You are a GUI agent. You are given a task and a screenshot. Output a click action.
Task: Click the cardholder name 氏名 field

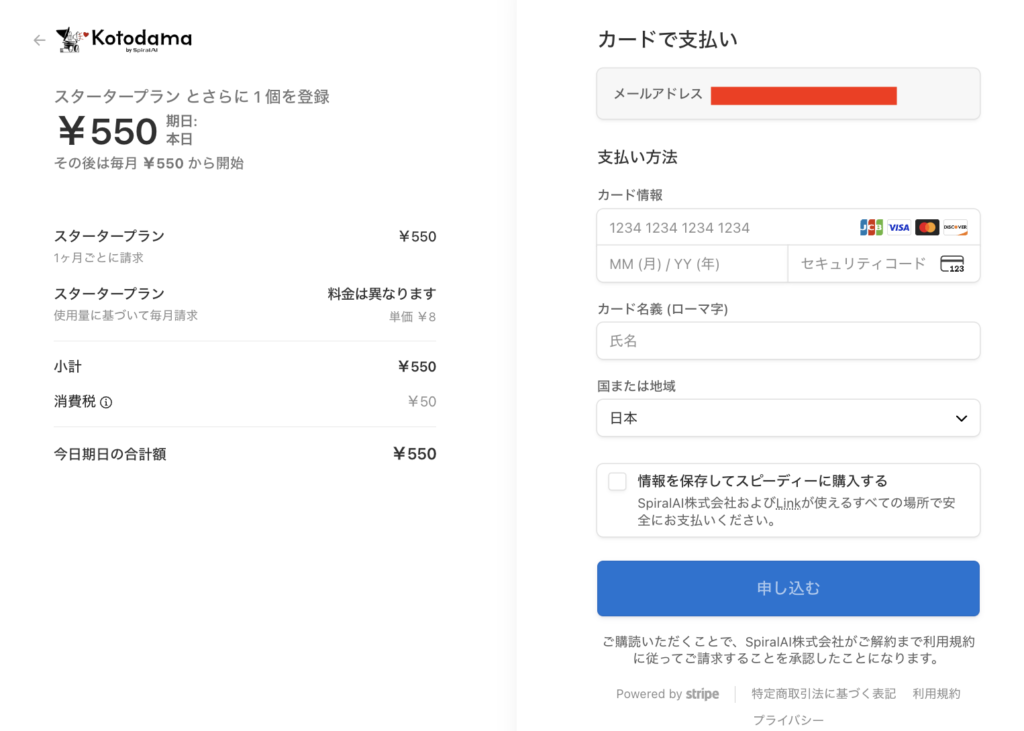click(x=788, y=341)
